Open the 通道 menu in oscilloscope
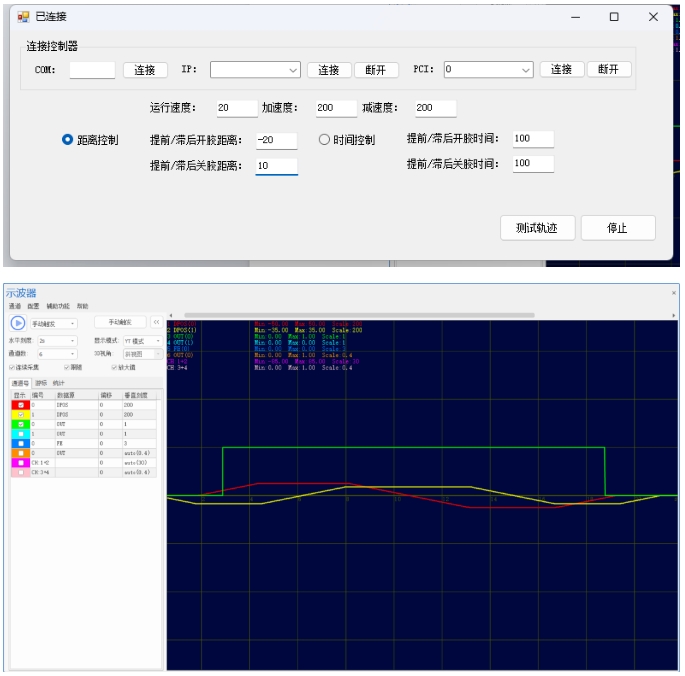This screenshot has width=685, height=676. tap(15, 306)
